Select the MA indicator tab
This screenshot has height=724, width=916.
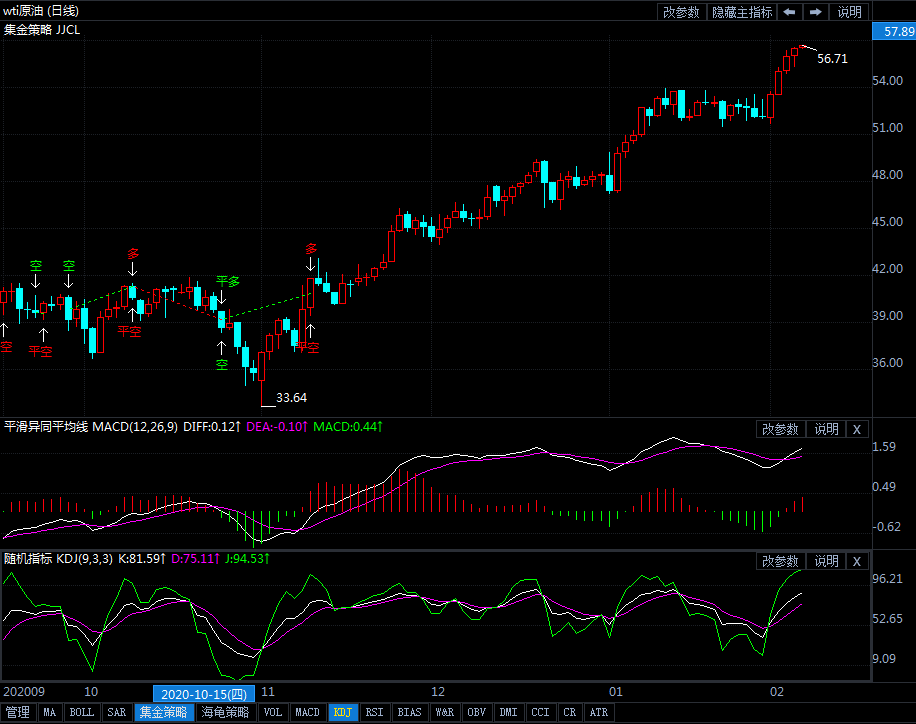[x=50, y=713]
